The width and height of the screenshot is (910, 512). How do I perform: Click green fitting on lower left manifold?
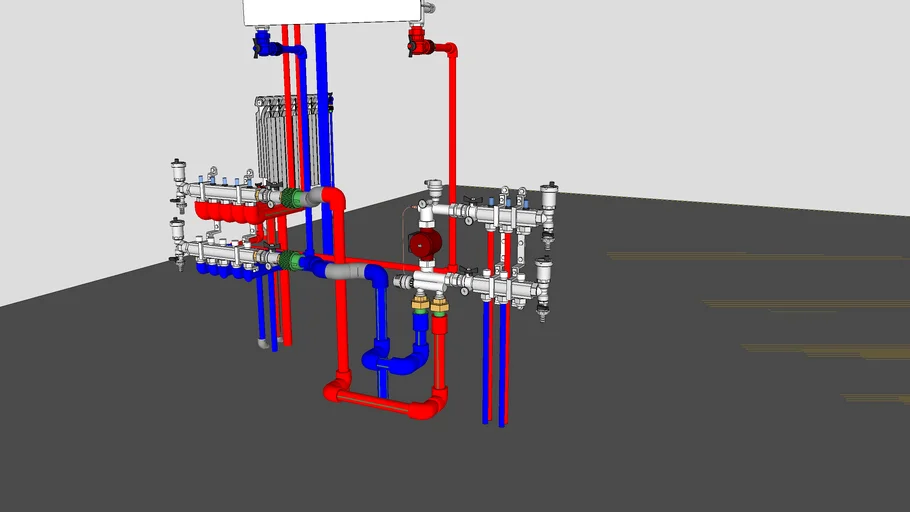pyautogui.click(x=290, y=261)
